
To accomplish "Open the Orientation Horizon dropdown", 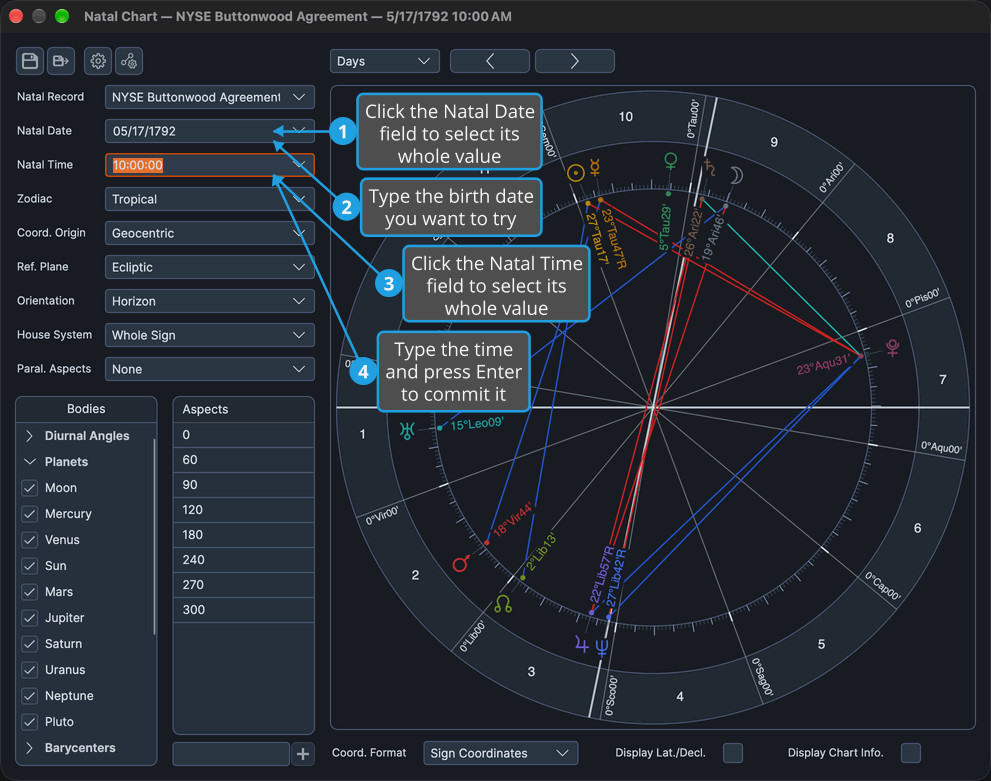I will click(x=210, y=301).
